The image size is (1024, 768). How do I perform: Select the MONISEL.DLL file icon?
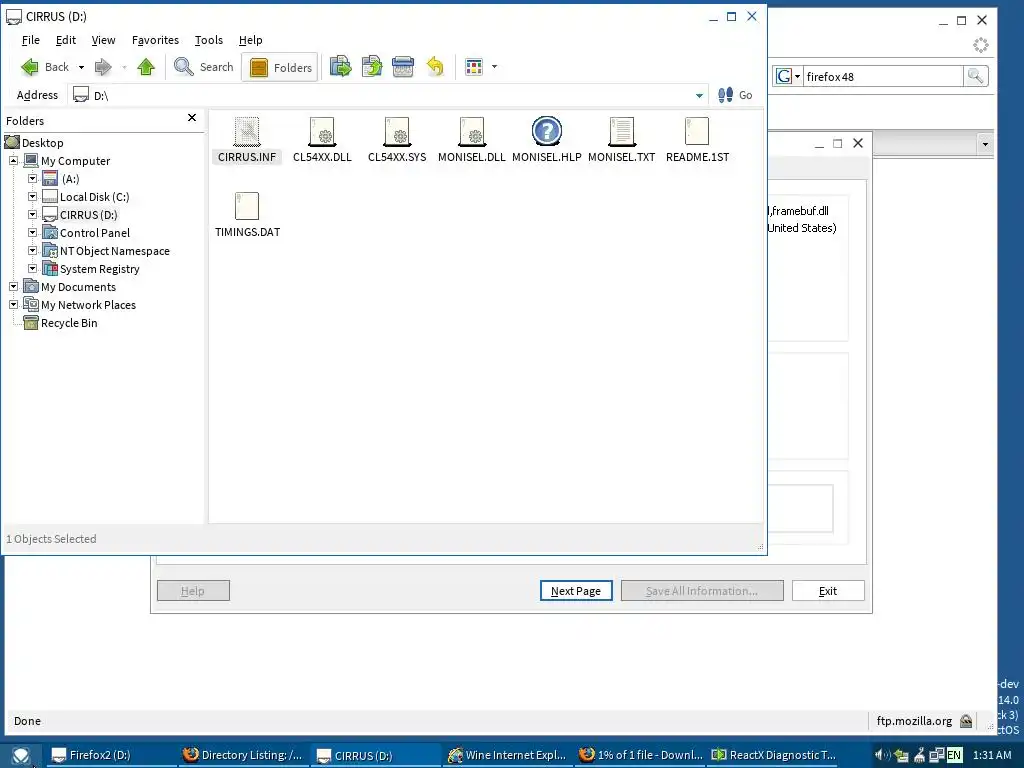[472, 132]
